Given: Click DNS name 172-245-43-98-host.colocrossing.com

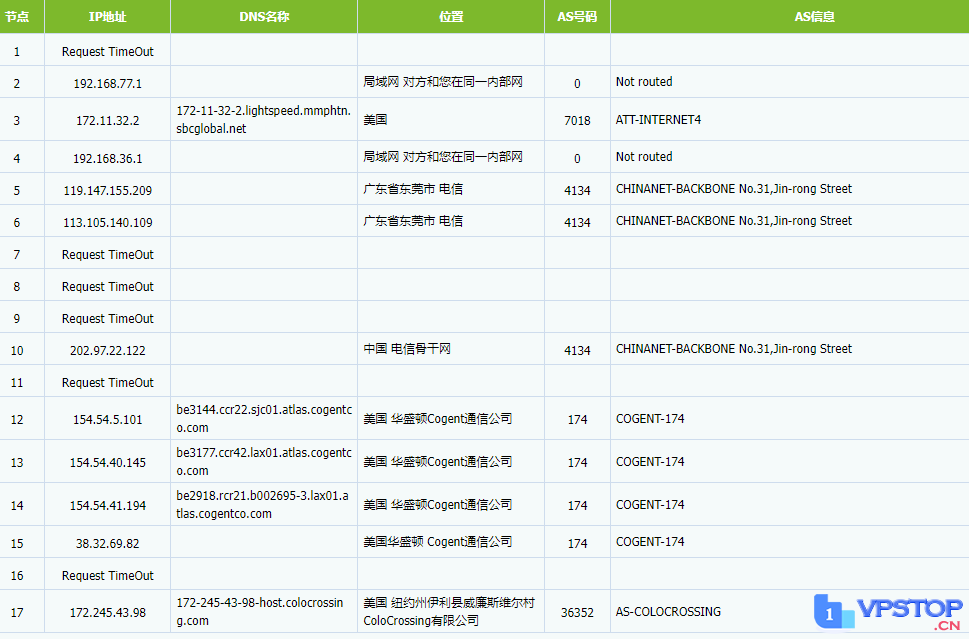Looking at the screenshot, I should (260, 612).
